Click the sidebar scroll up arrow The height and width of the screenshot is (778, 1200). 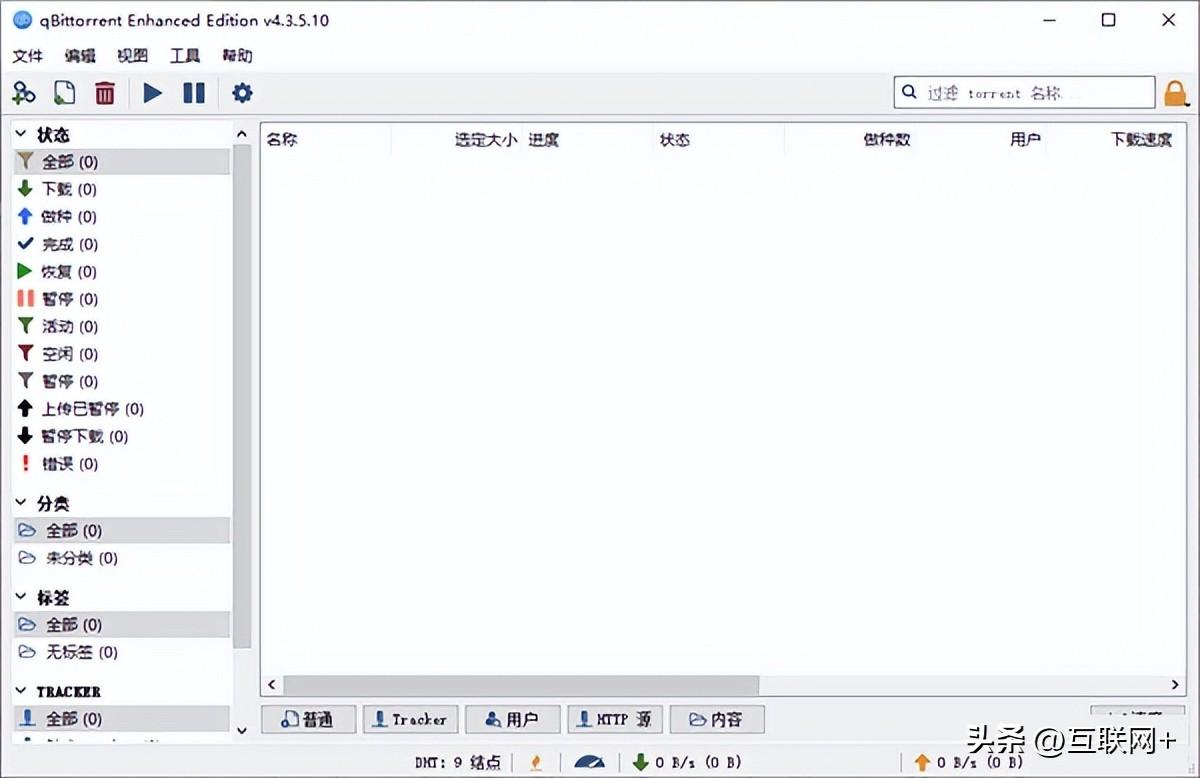(241, 134)
